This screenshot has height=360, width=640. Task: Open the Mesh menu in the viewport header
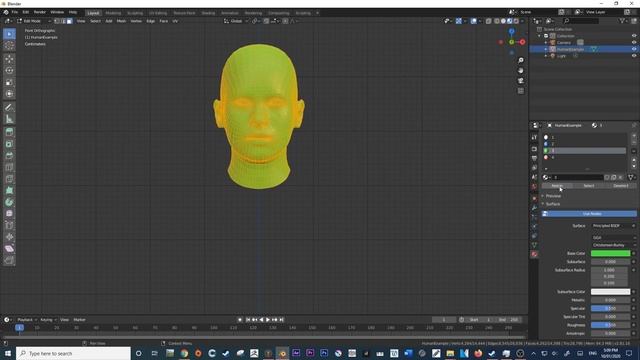pyautogui.click(x=121, y=21)
